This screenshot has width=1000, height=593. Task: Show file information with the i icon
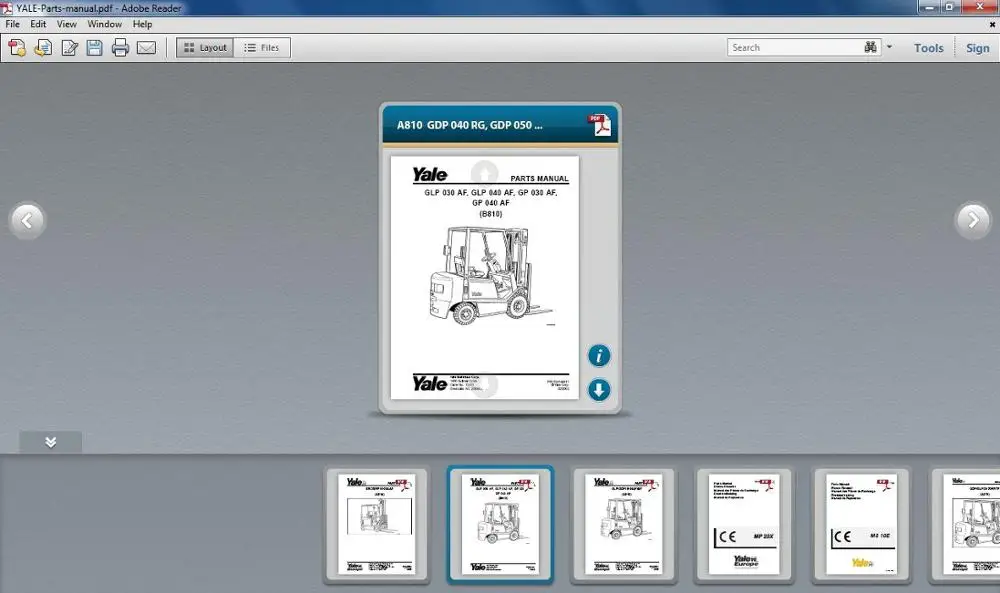[599, 356]
